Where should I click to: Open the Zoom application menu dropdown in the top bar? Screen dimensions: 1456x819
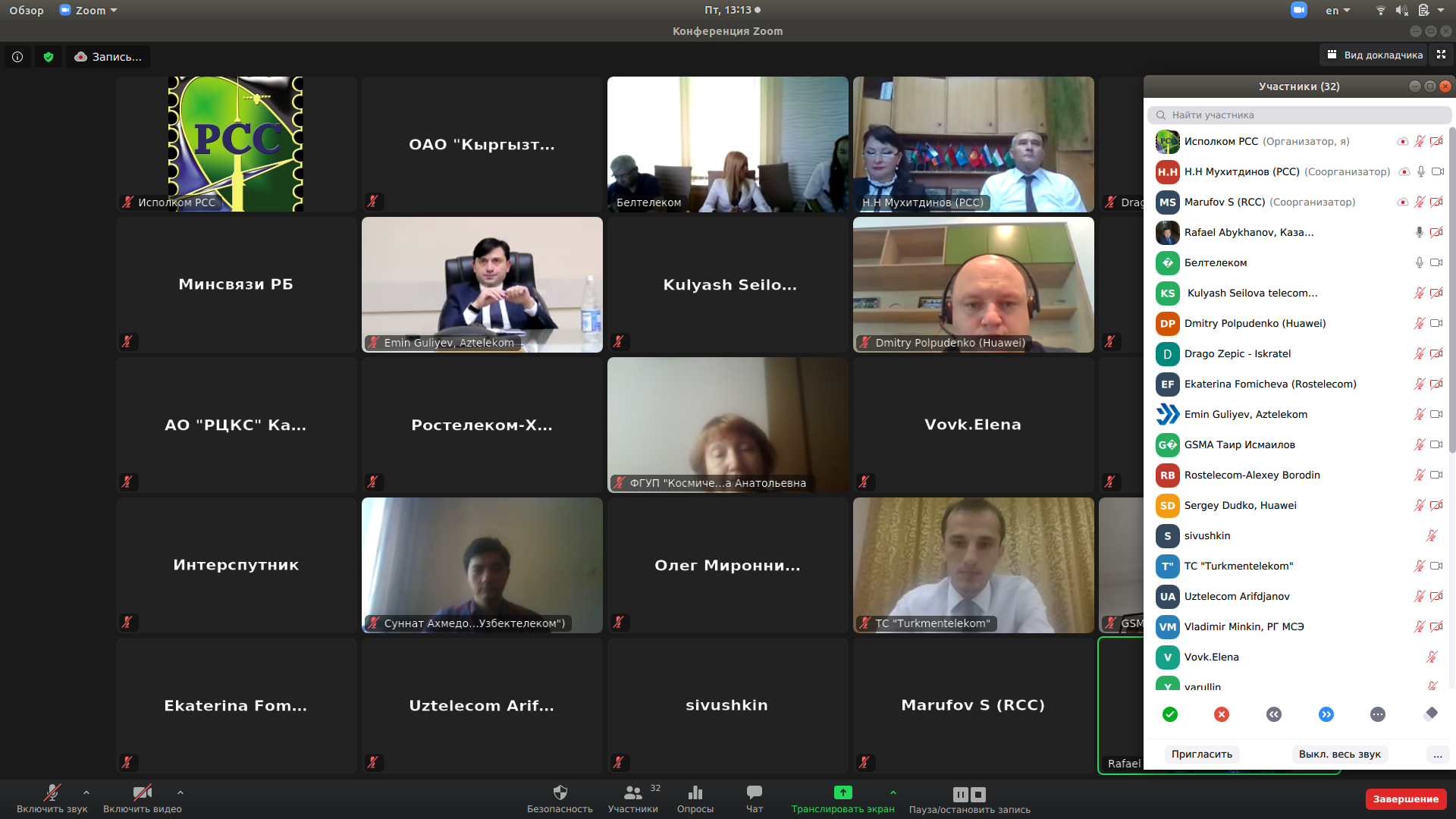tap(88, 11)
